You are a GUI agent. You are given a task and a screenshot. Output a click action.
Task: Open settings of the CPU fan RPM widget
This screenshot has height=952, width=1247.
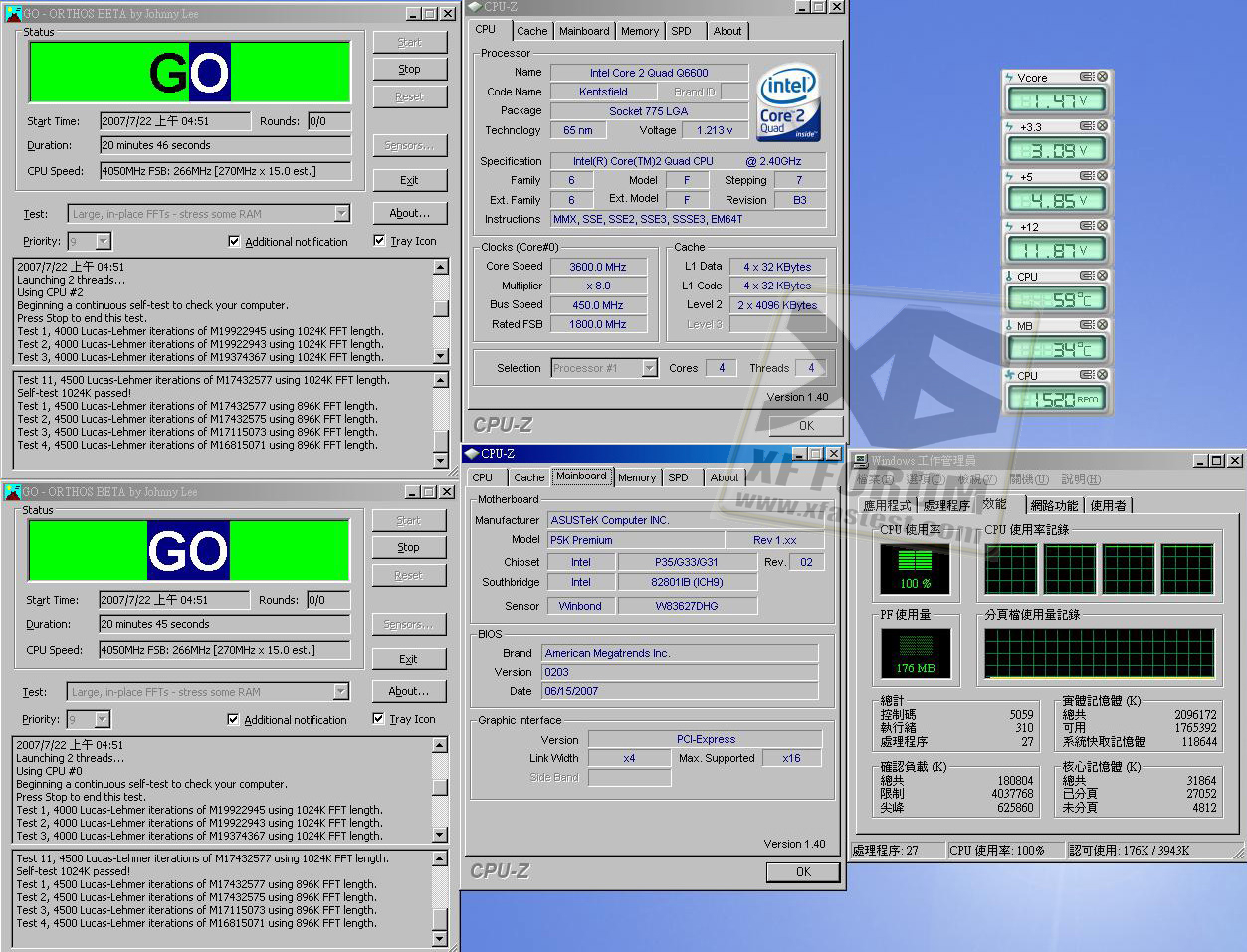[1087, 375]
